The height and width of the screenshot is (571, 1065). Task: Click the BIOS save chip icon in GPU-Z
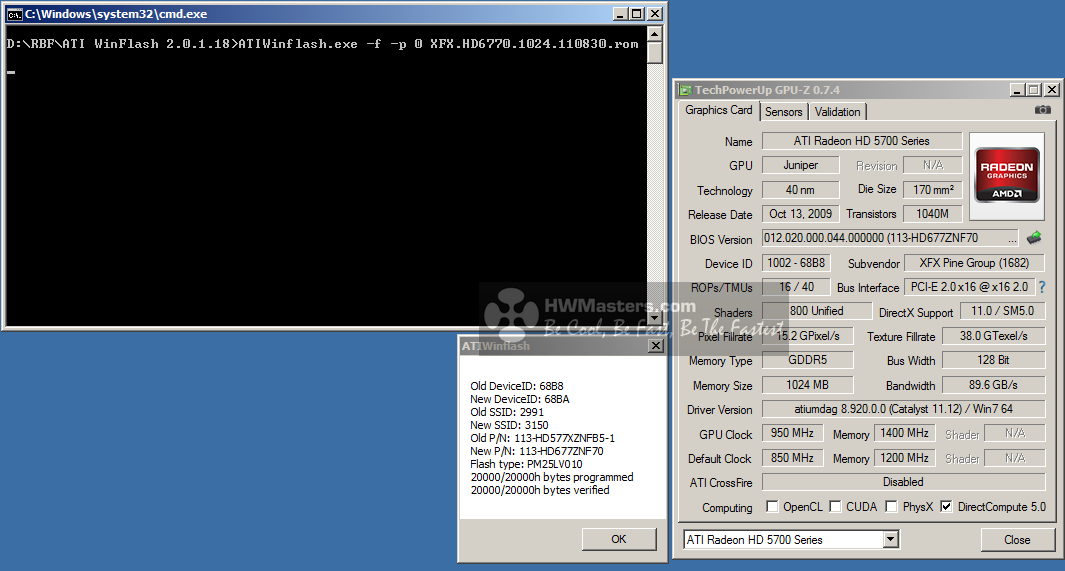click(1034, 238)
